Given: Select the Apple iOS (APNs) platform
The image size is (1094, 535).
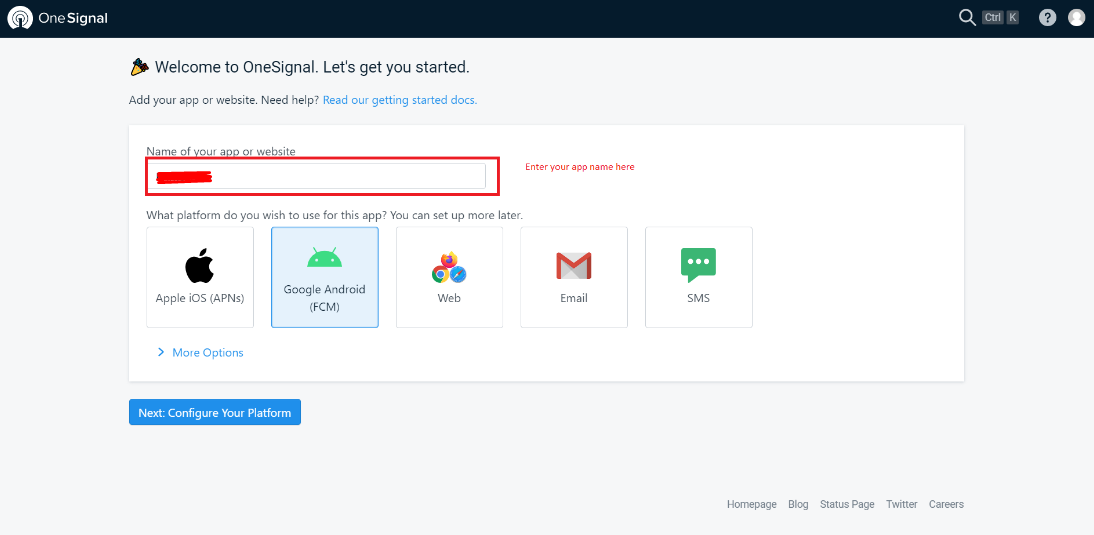Looking at the screenshot, I should [x=200, y=277].
